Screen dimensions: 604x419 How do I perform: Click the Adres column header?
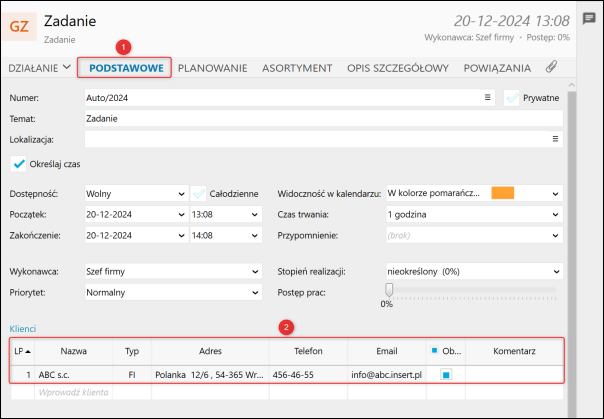pyautogui.click(x=210, y=351)
